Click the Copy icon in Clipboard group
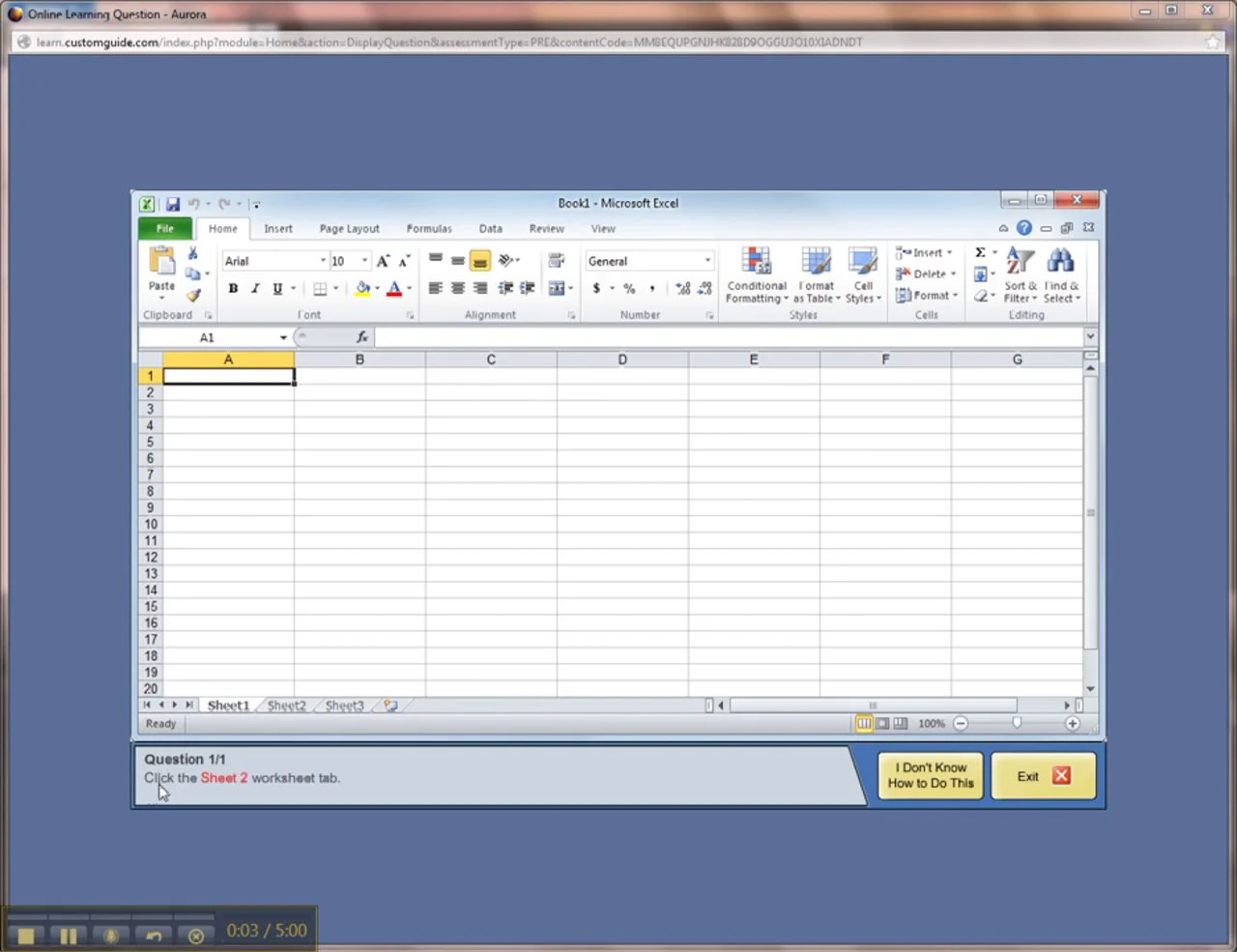The height and width of the screenshot is (952, 1237). [193, 274]
